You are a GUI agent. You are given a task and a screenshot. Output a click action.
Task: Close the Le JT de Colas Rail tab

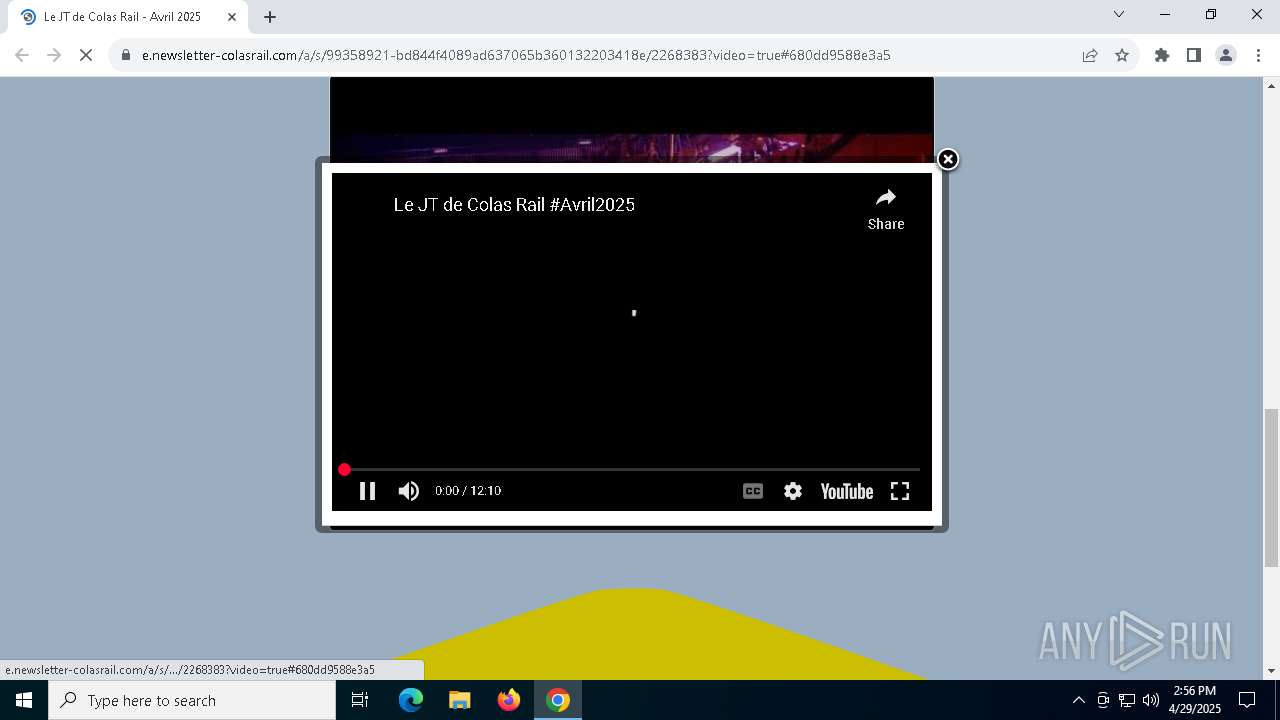coord(232,17)
